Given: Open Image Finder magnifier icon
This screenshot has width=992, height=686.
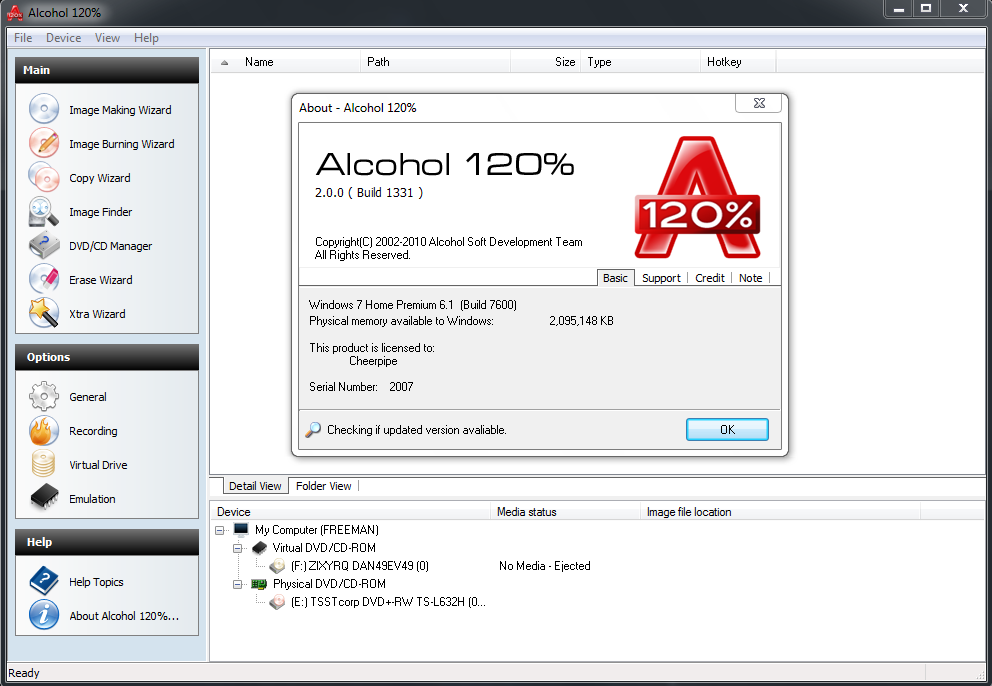Looking at the screenshot, I should 44,211.
